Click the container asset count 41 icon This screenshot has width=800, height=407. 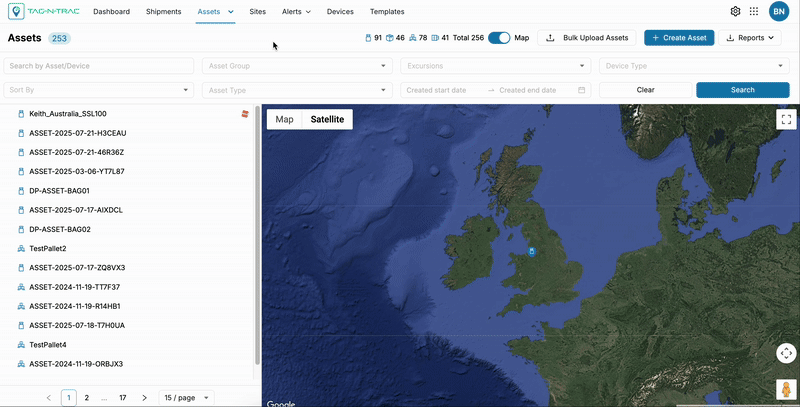pyautogui.click(x=435, y=38)
